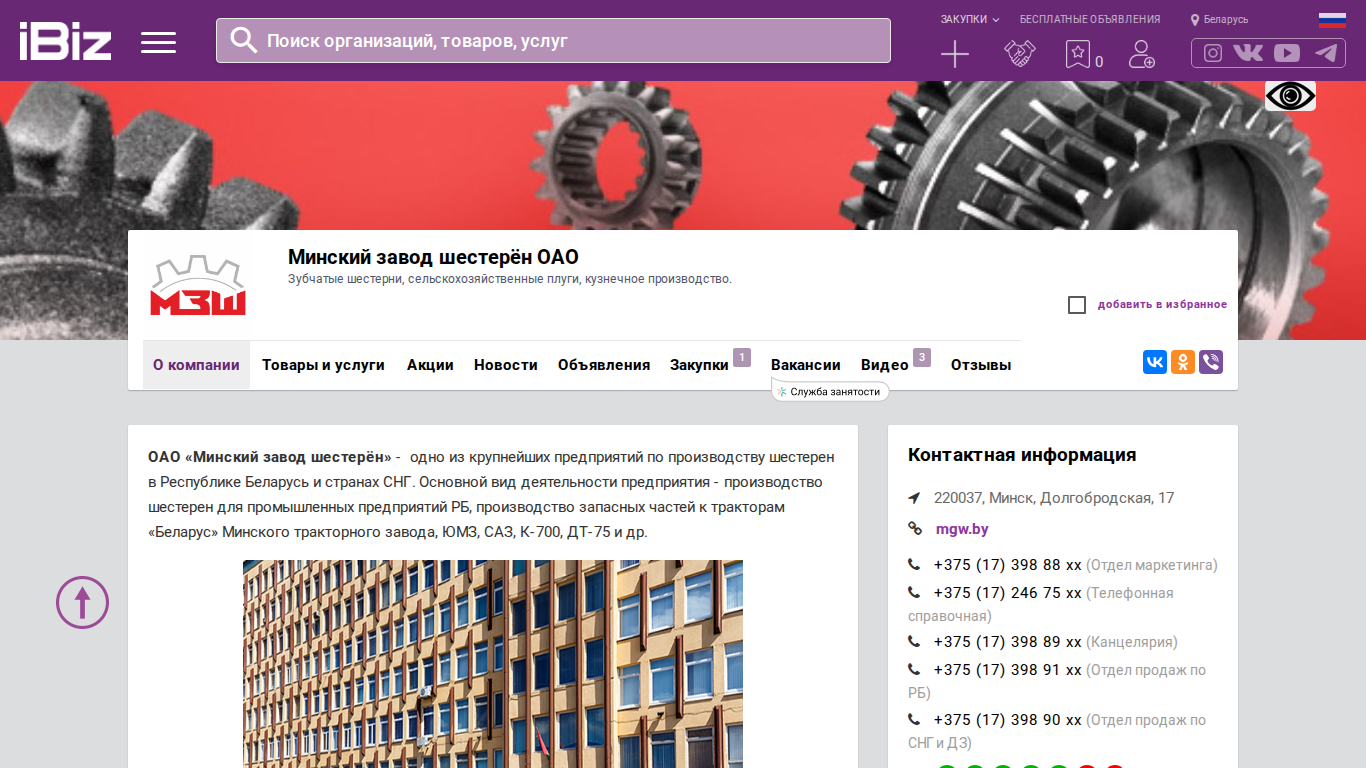Image resolution: width=1366 pixels, height=768 pixels.
Task: Click the user registration icon
Action: [x=1141, y=54]
